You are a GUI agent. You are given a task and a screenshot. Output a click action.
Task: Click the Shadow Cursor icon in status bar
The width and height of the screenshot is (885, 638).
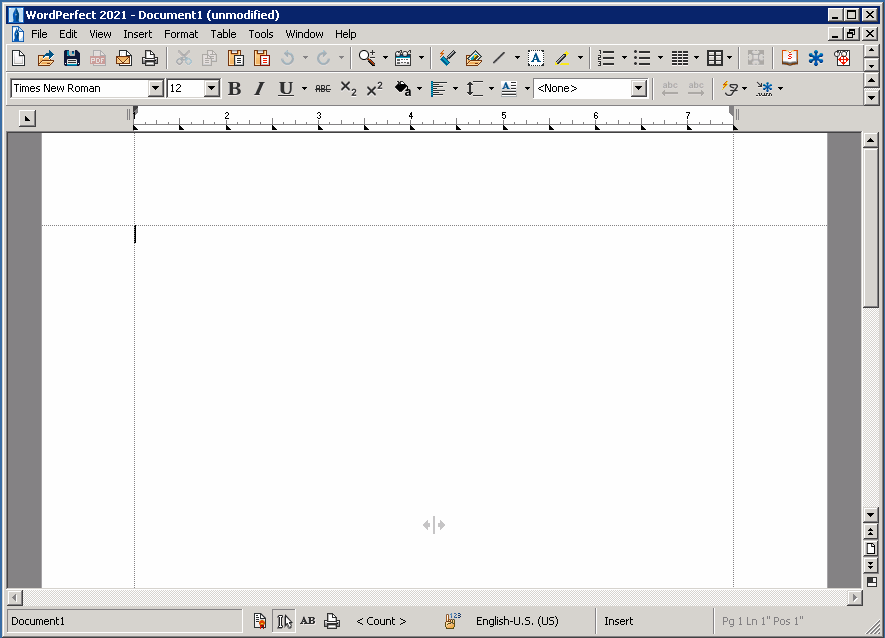coord(284,621)
